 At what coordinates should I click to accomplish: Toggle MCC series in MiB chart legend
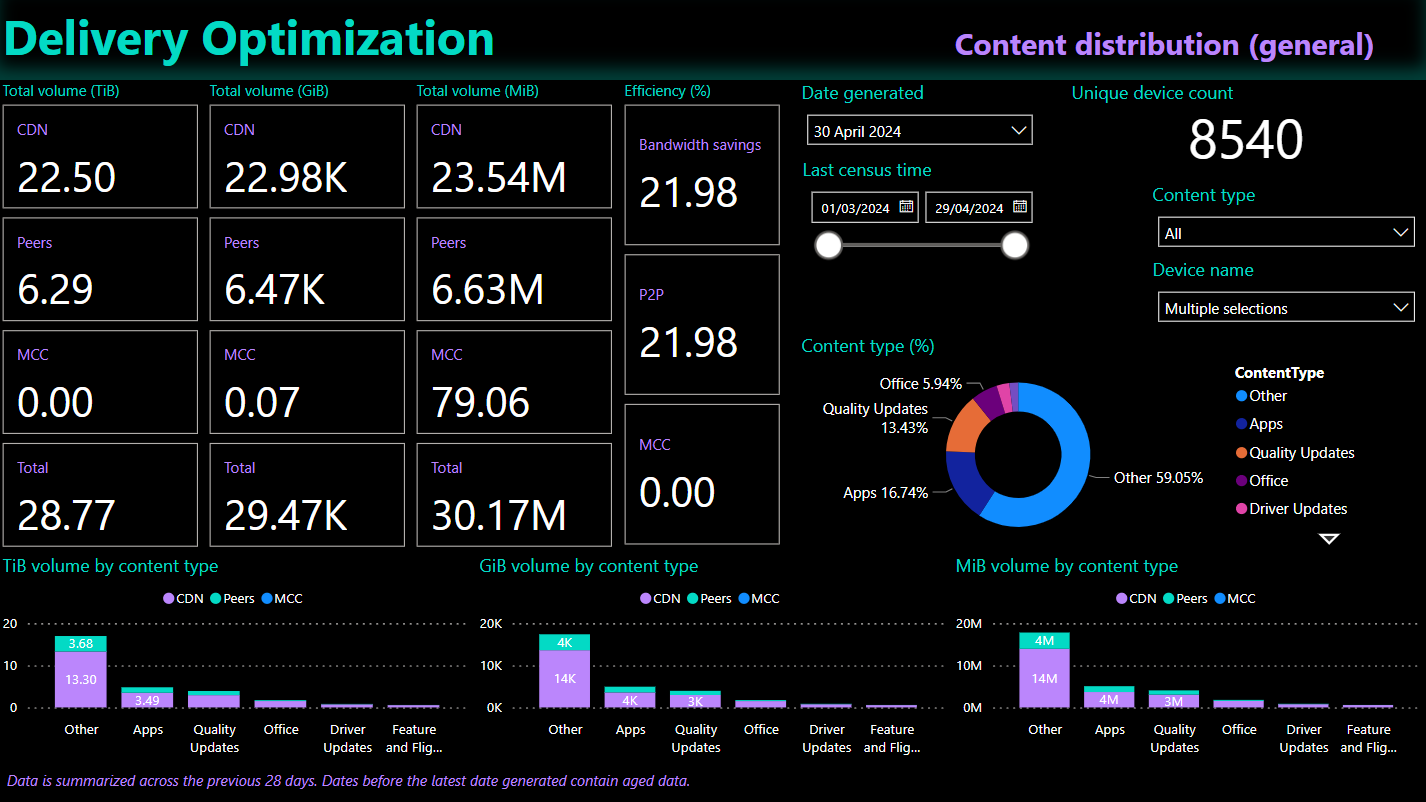click(1219, 599)
